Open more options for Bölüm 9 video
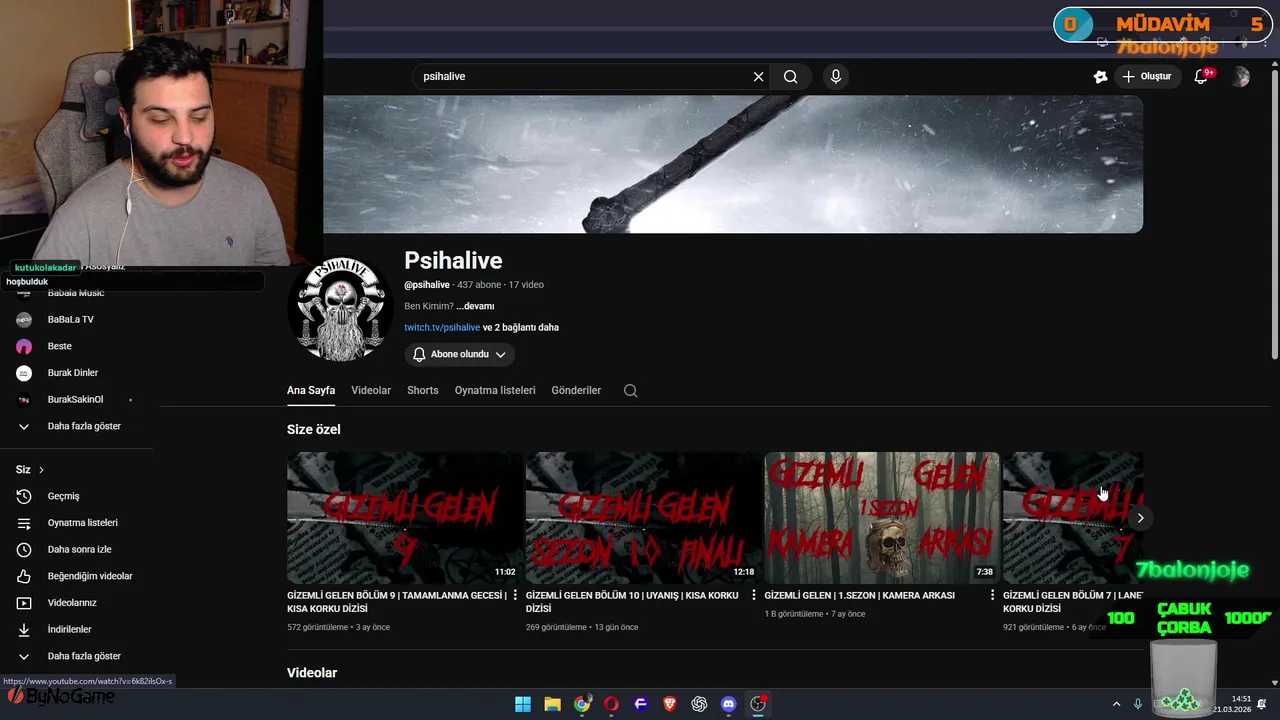The image size is (1280, 720). (515, 595)
